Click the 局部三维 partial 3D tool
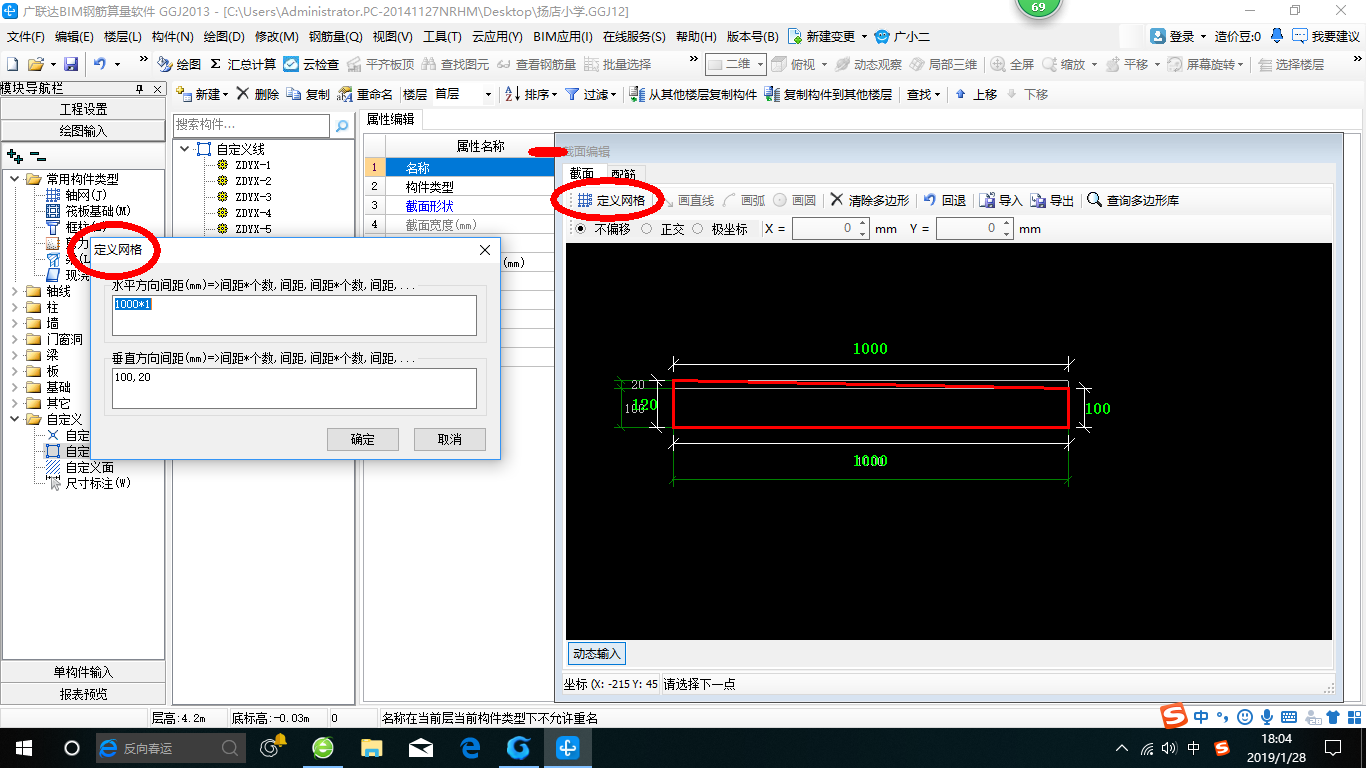 [x=943, y=64]
